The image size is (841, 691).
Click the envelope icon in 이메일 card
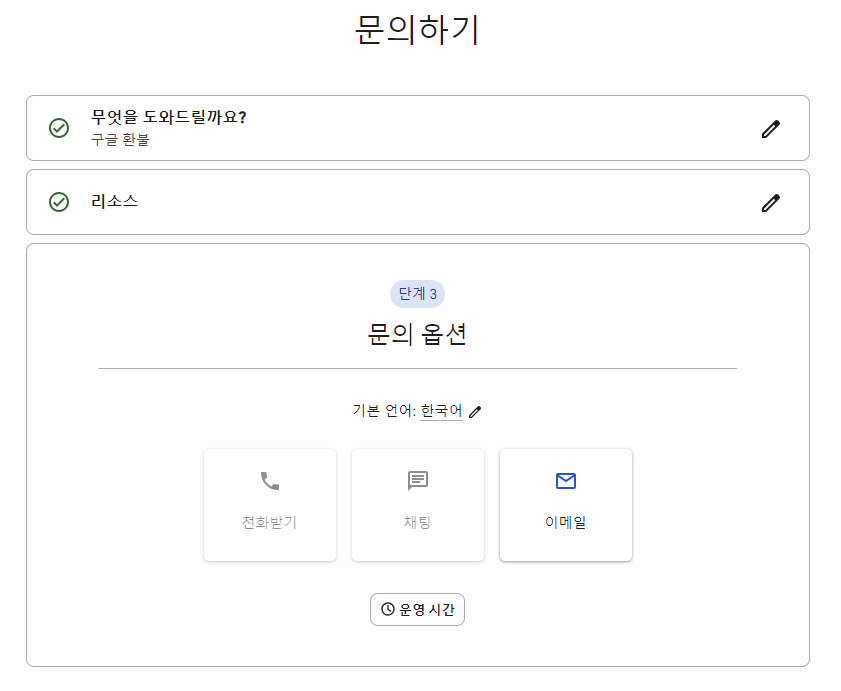pos(565,481)
